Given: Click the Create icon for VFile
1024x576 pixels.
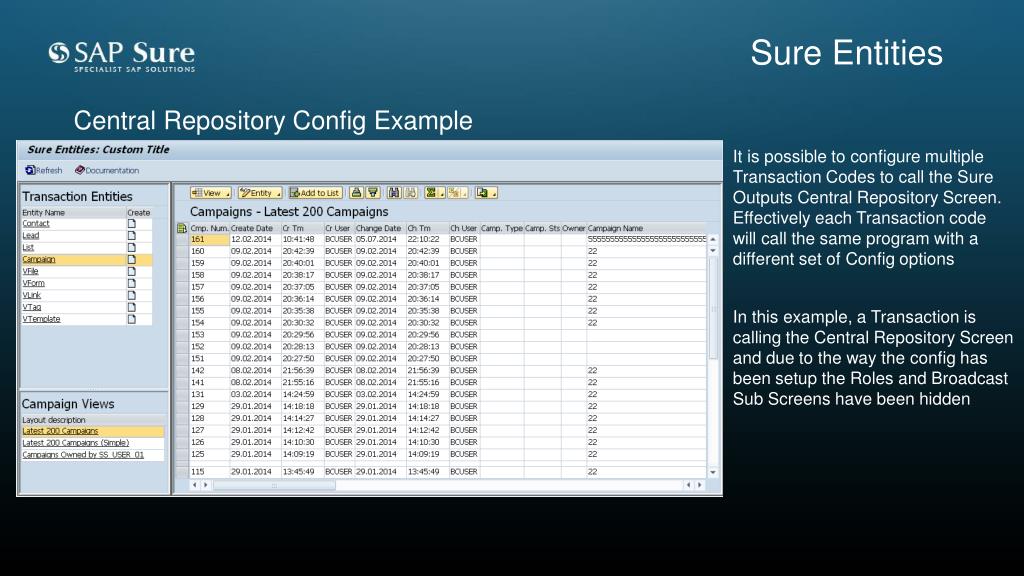Looking at the screenshot, I should [x=132, y=271].
